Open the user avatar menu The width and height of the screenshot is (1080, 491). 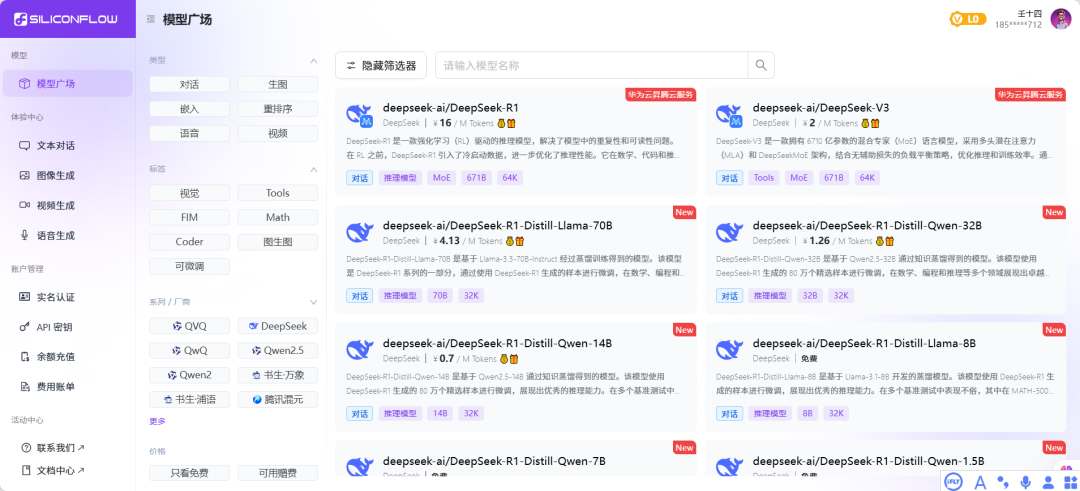click(1060, 19)
